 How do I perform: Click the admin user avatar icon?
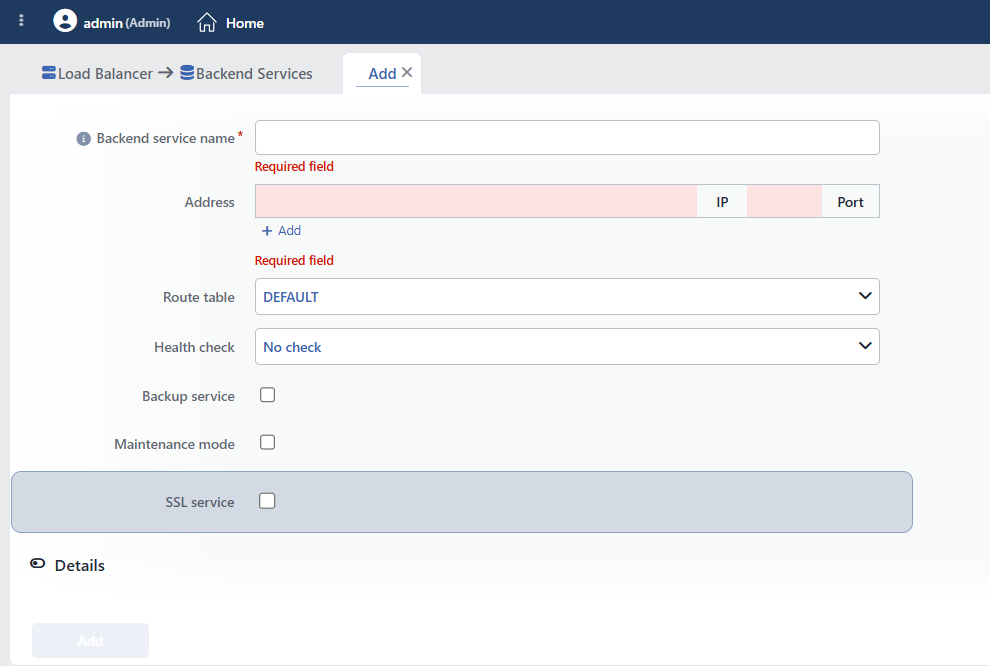(x=65, y=21)
